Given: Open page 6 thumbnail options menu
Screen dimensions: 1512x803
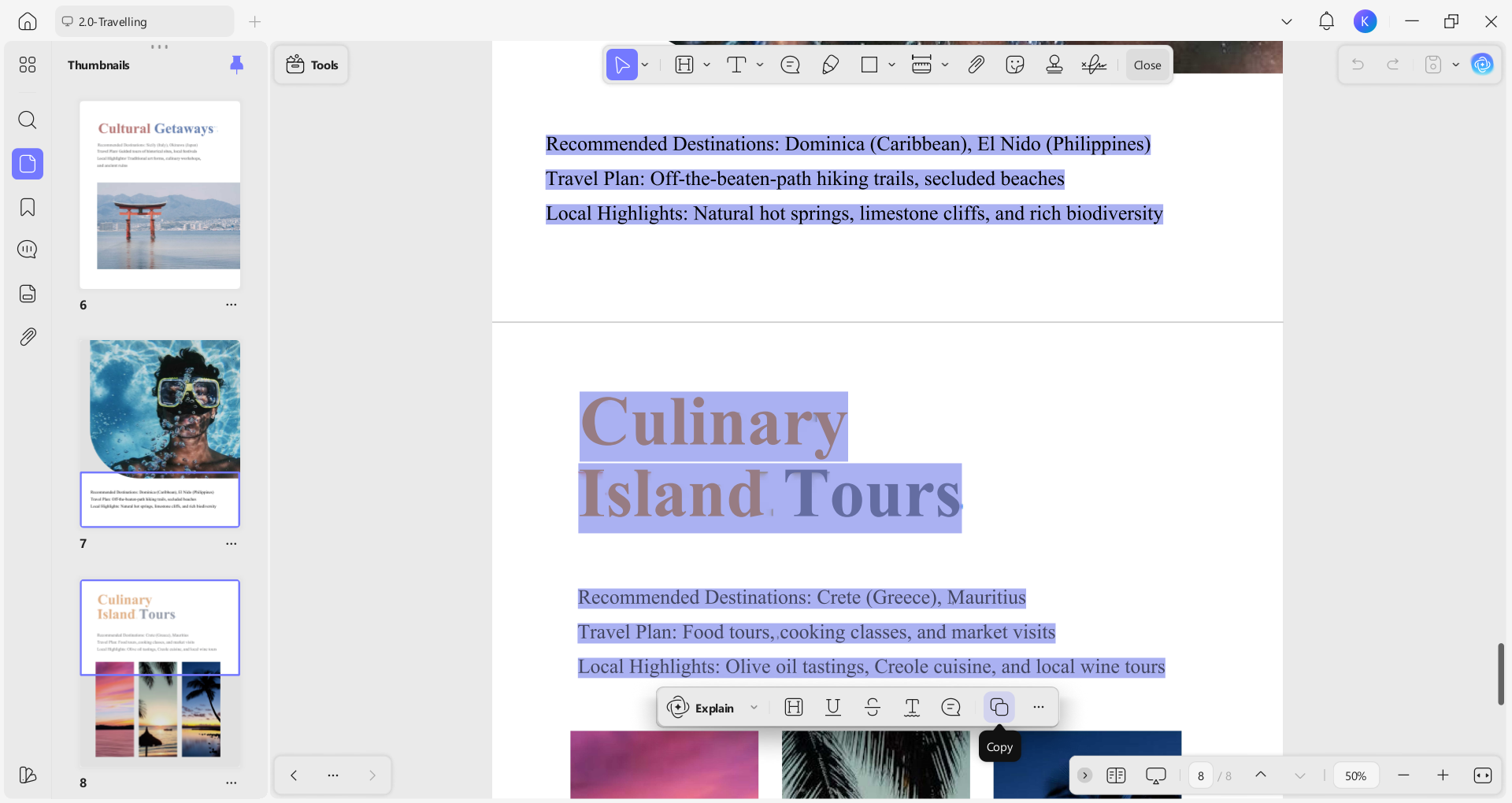Looking at the screenshot, I should point(231,305).
